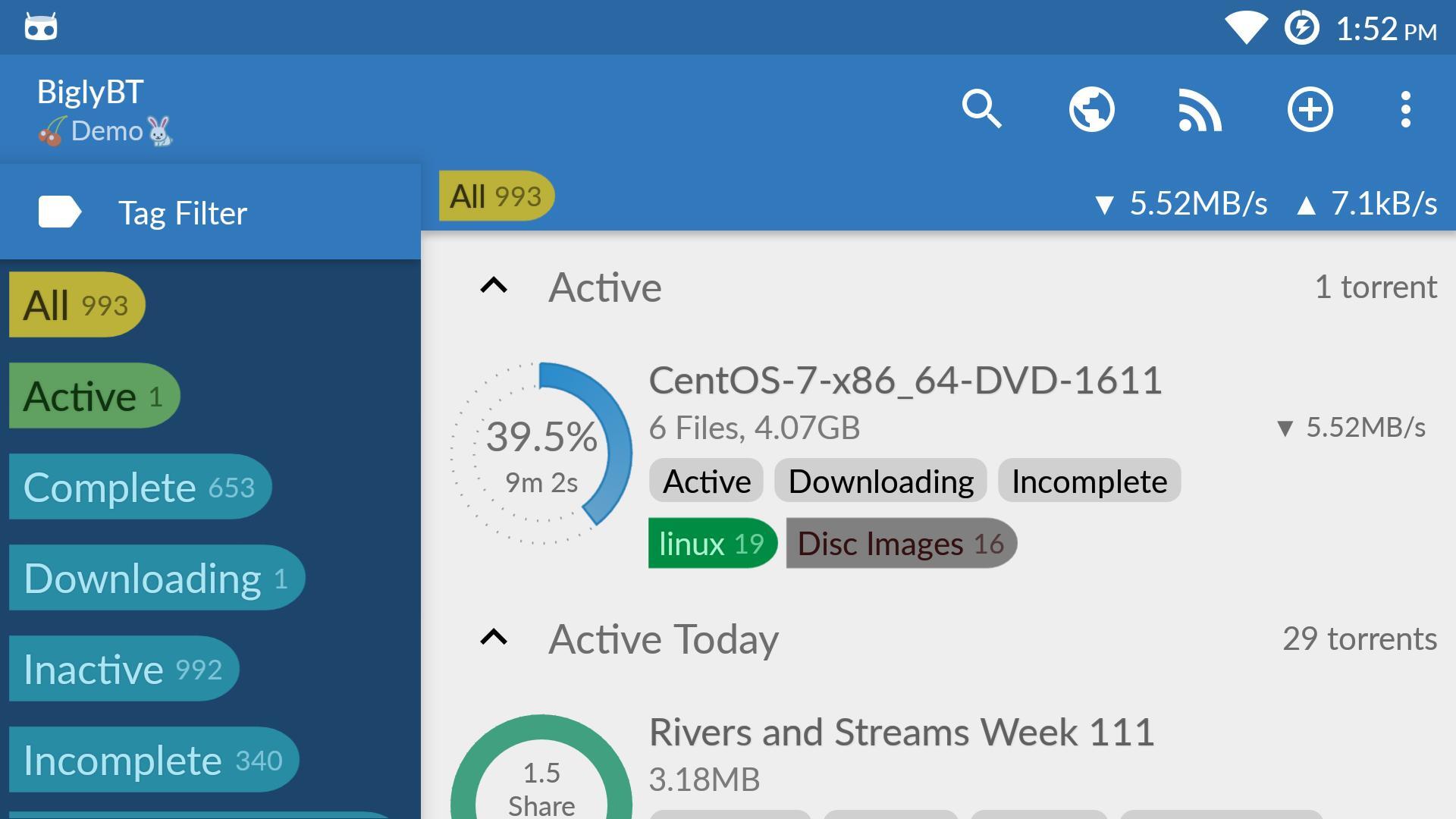The width and height of the screenshot is (1456, 819).
Task: Filter by the Downloading 1 sidebar tag
Action: (x=157, y=578)
